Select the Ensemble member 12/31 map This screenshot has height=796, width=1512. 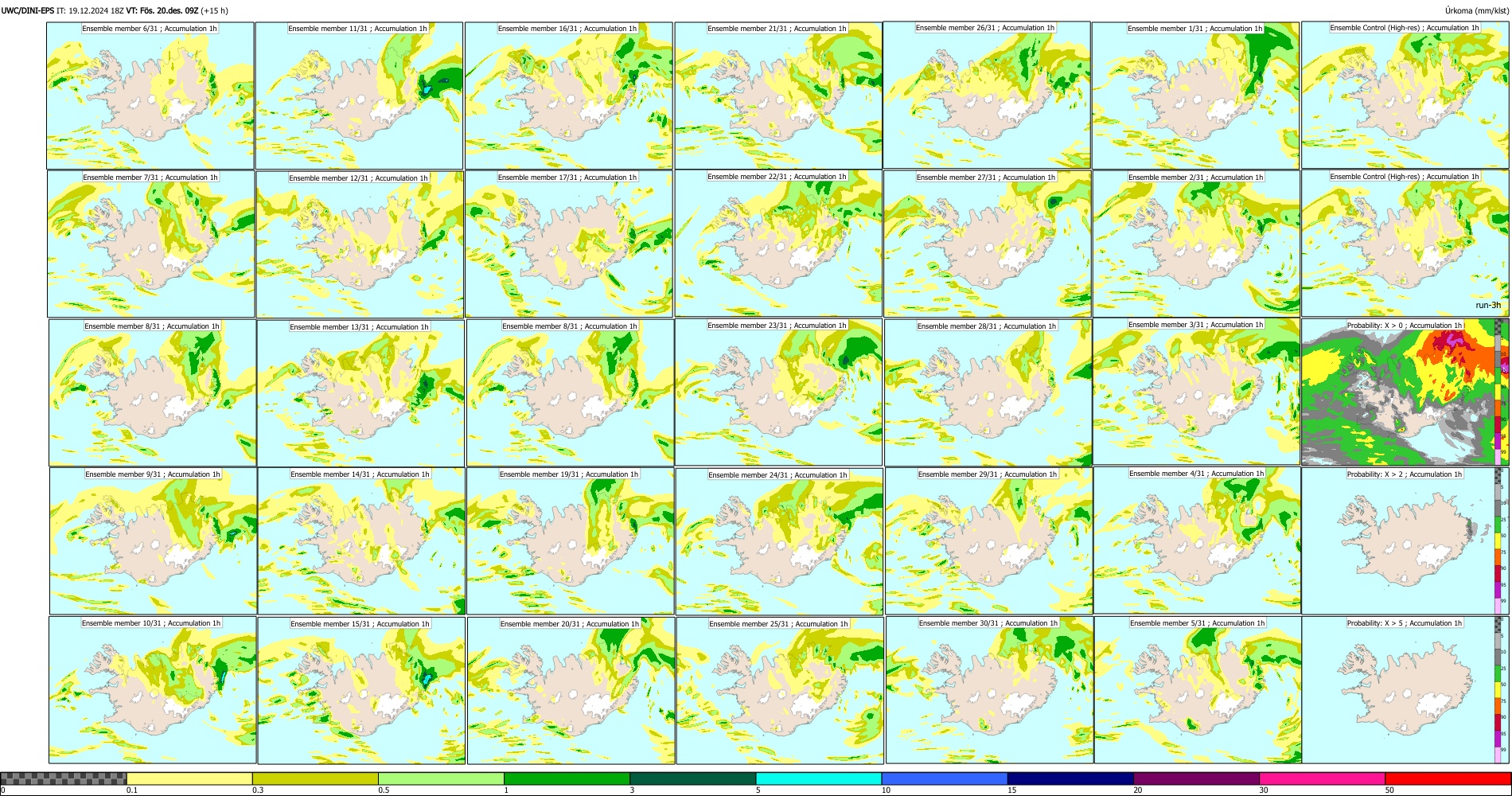[x=360, y=244]
